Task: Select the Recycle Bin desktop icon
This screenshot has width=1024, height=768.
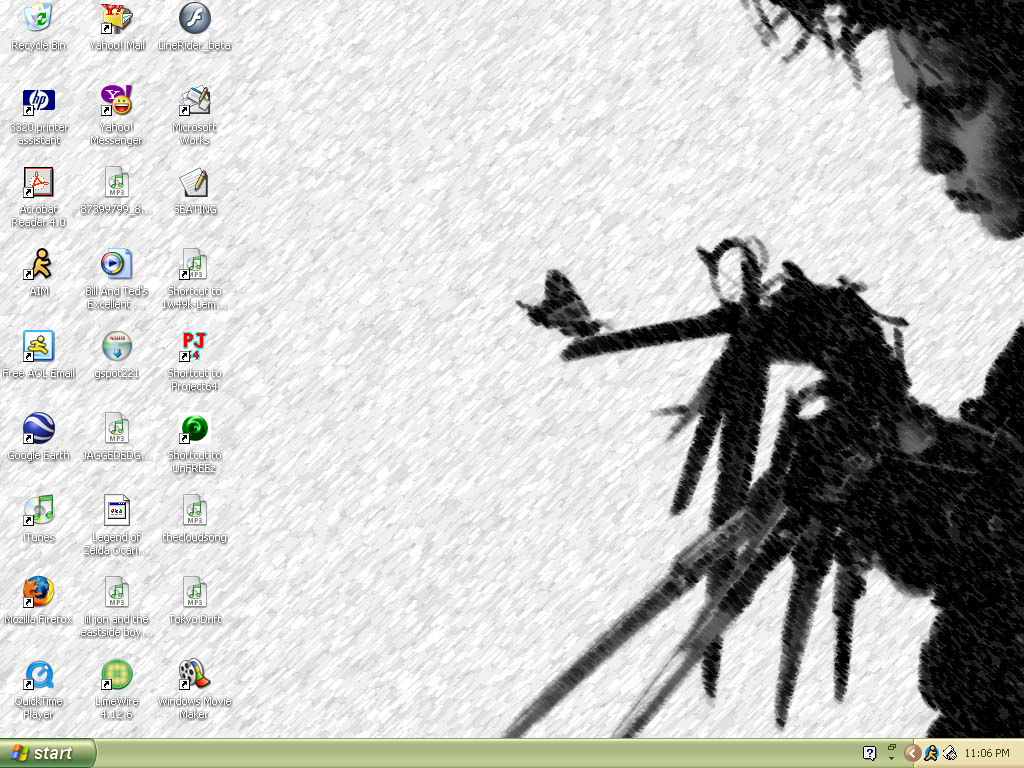Action: click(x=39, y=18)
